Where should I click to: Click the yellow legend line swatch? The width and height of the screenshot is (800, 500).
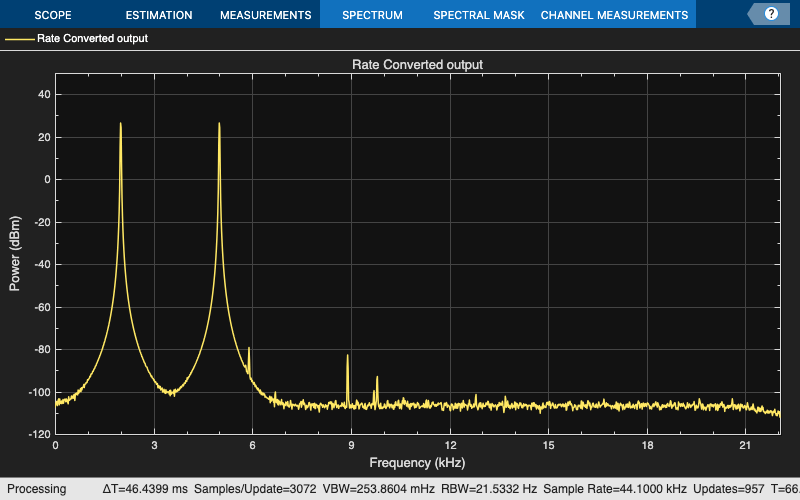pyautogui.click(x=19, y=39)
